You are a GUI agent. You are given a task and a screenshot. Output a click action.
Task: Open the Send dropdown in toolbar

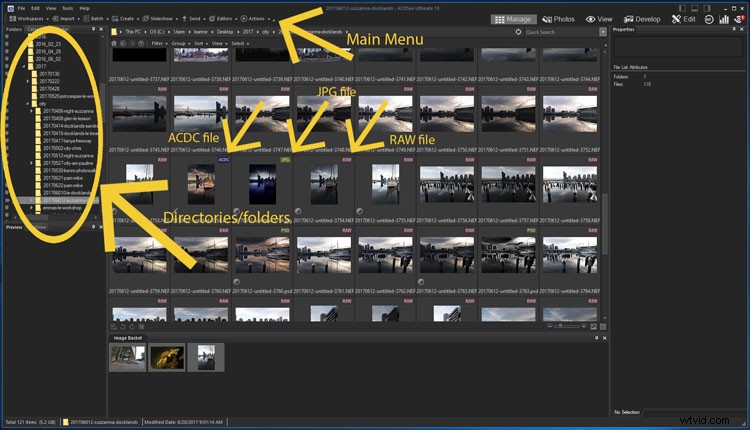pyautogui.click(x=193, y=19)
